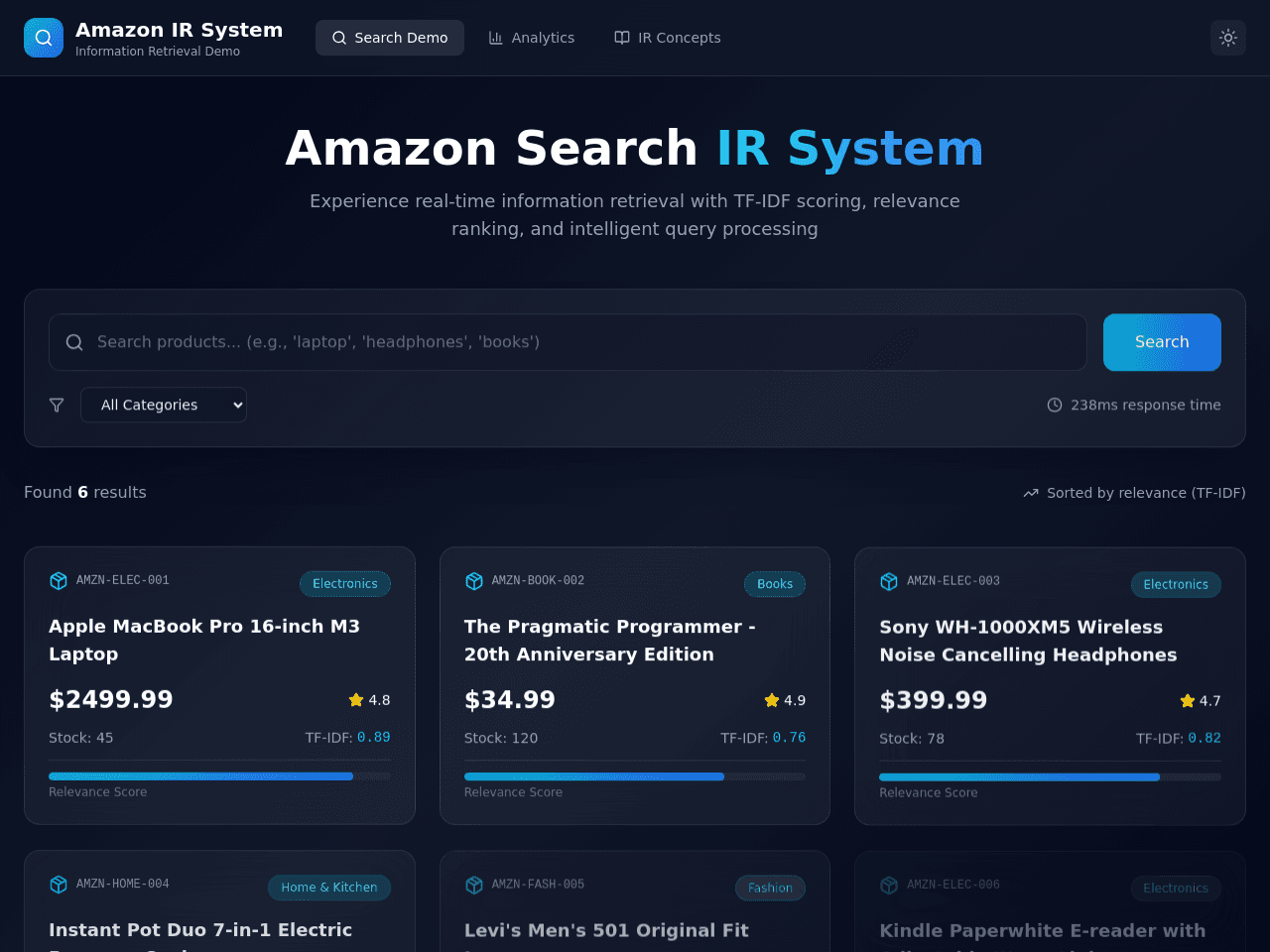
Task: Click the TF-IDF value 0.82
Action: (1205, 739)
